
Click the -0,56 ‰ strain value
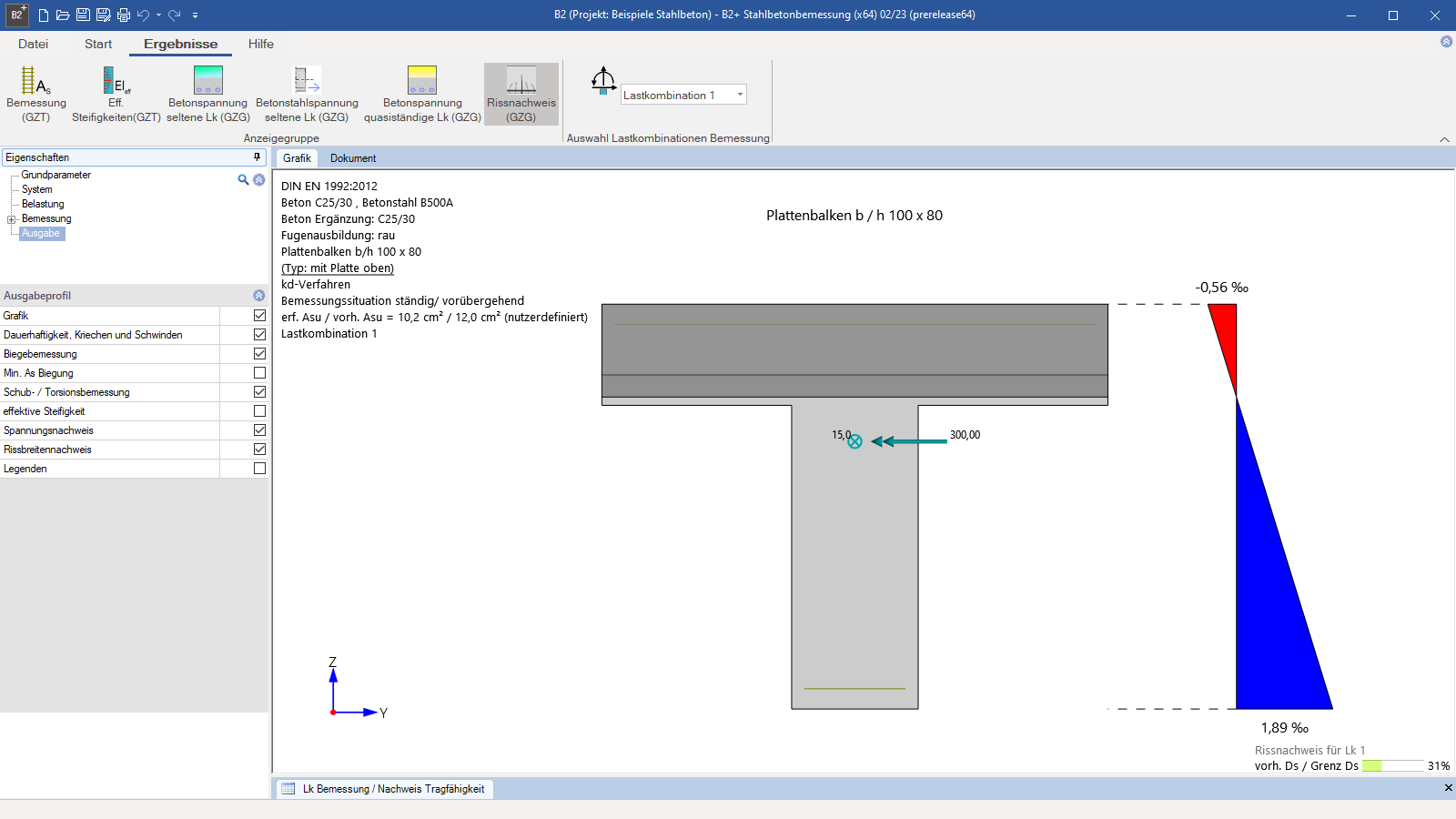pos(1222,288)
